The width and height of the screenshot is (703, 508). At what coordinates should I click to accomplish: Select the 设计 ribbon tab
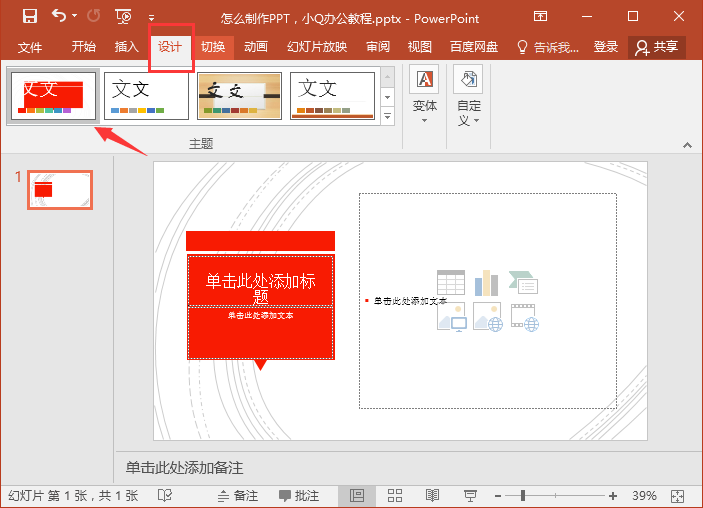pyautogui.click(x=170, y=47)
